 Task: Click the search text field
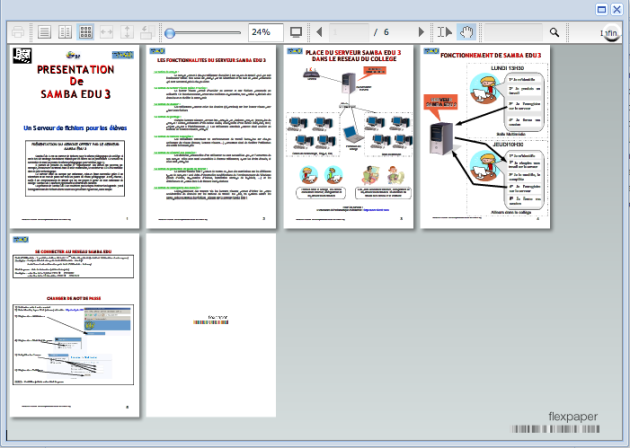(x=513, y=32)
